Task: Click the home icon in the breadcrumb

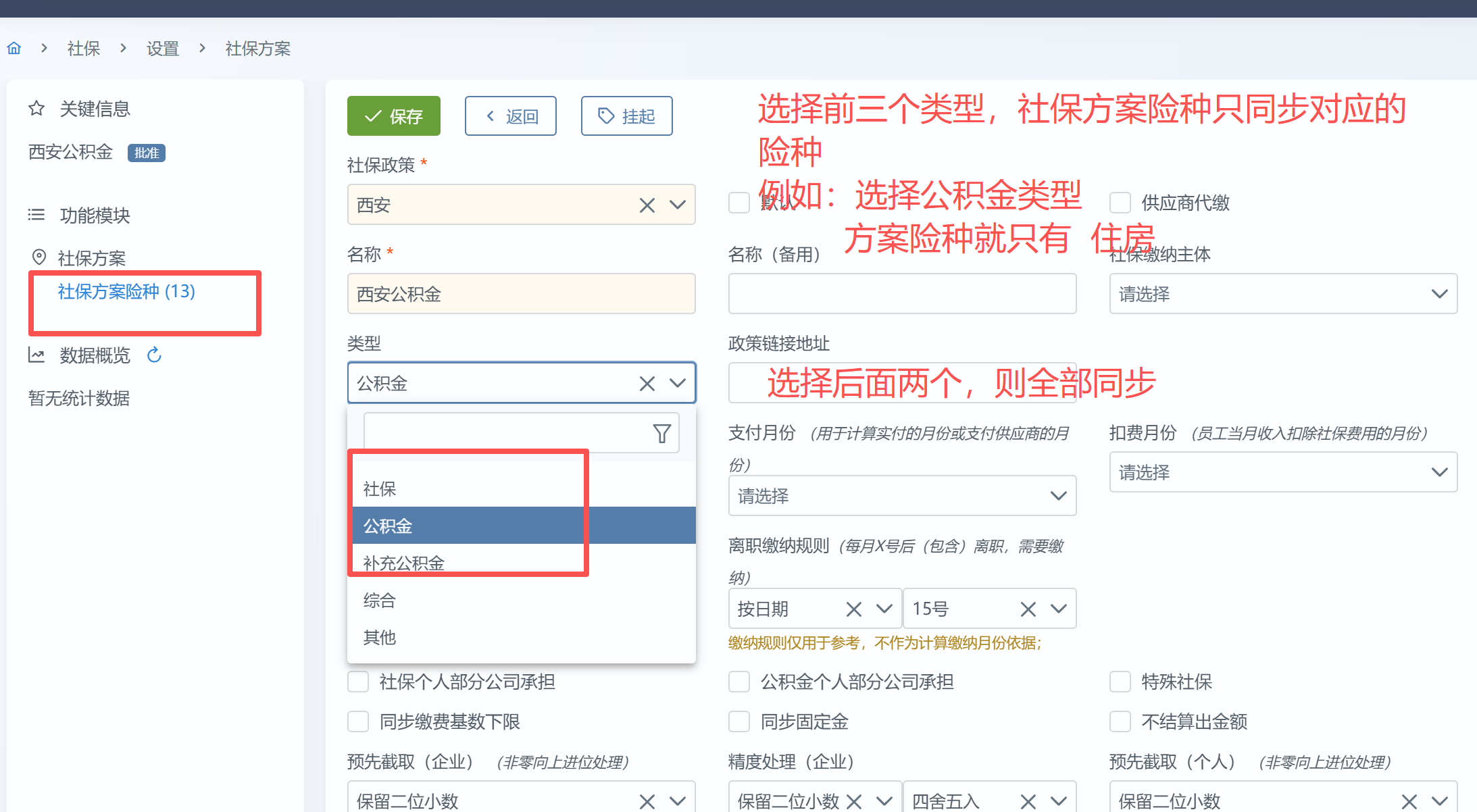Action: pos(14,49)
